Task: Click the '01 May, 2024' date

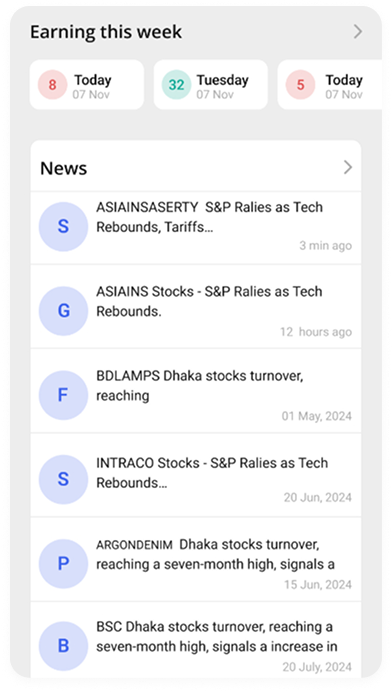Action: point(317,416)
